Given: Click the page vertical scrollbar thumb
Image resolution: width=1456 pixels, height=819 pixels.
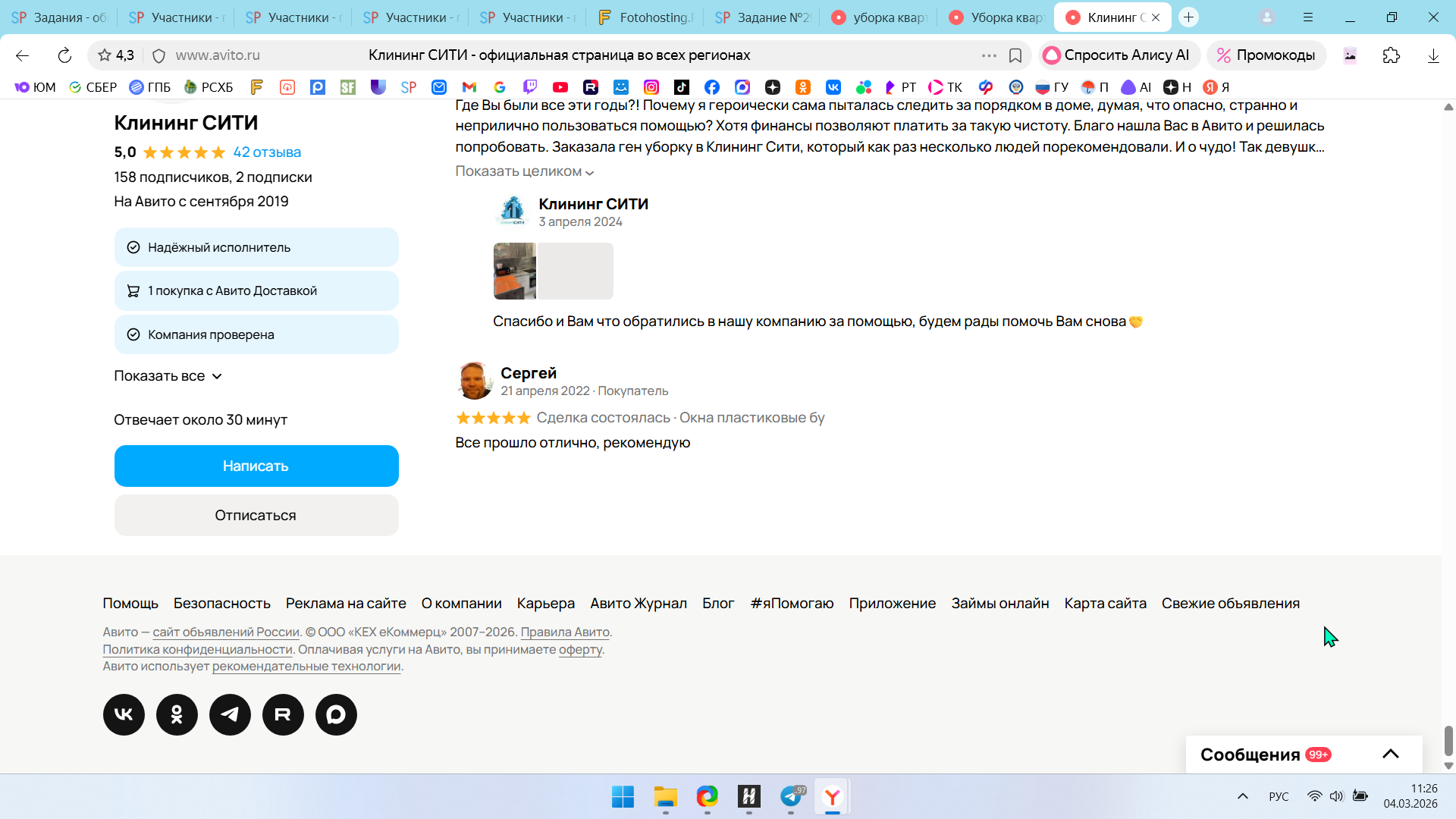Looking at the screenshot, I should point(1448,740).
